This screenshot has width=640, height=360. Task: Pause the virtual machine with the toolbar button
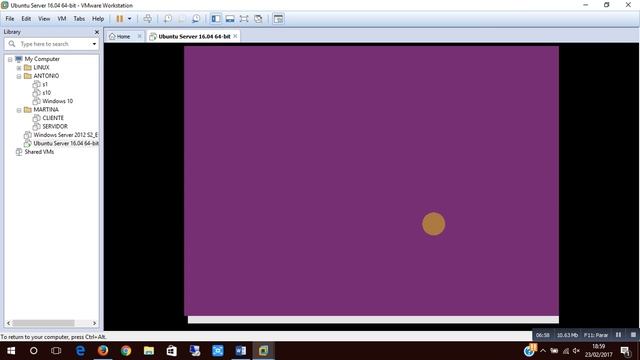pos(120,19)
